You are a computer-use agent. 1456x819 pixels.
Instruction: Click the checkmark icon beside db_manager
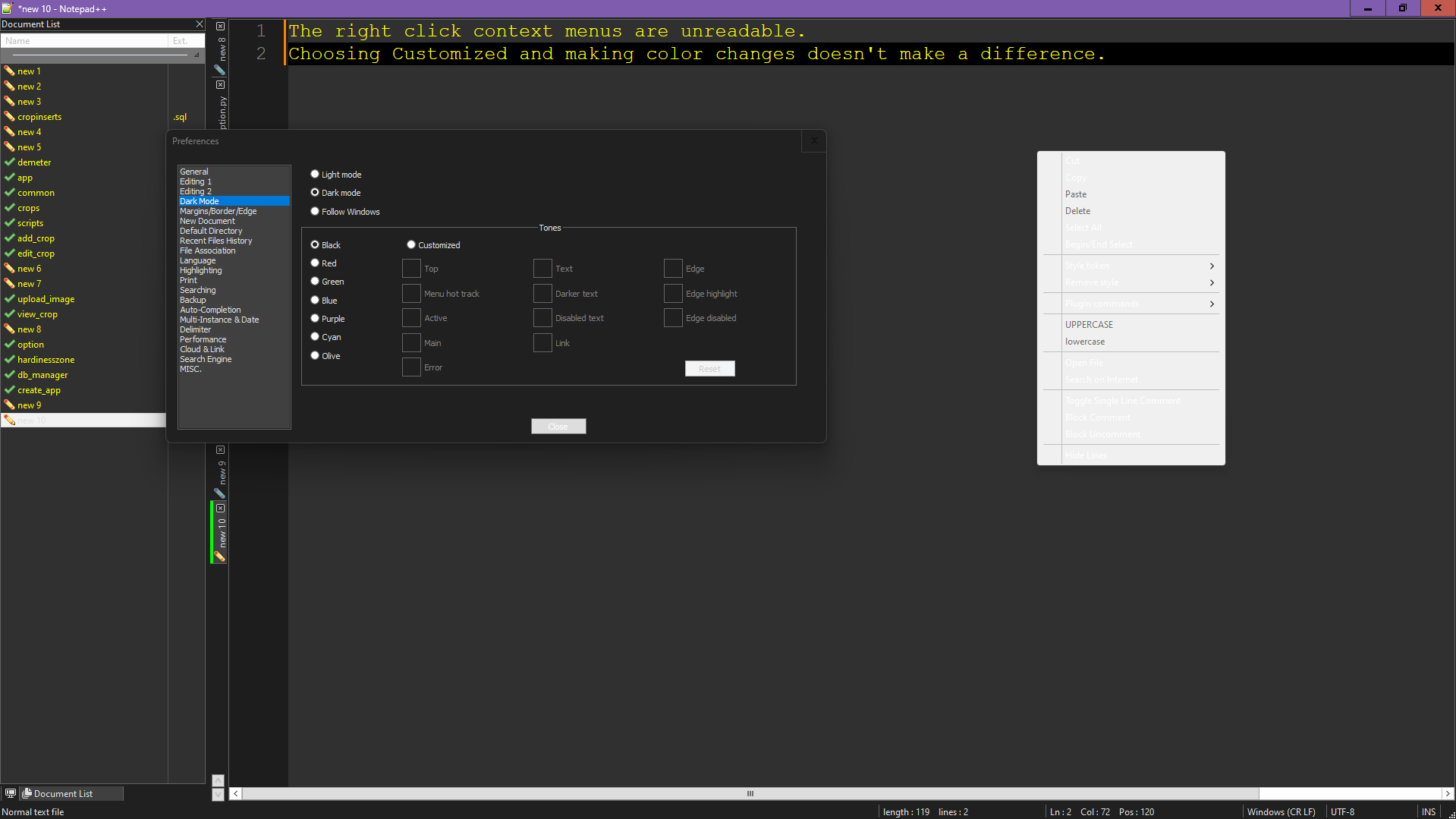click(x=9, y=374)
